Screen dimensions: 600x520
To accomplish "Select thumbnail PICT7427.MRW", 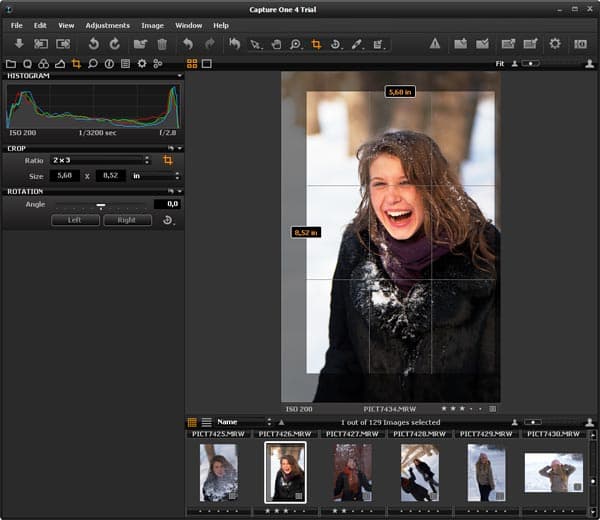I will click(x=352, y=473).
